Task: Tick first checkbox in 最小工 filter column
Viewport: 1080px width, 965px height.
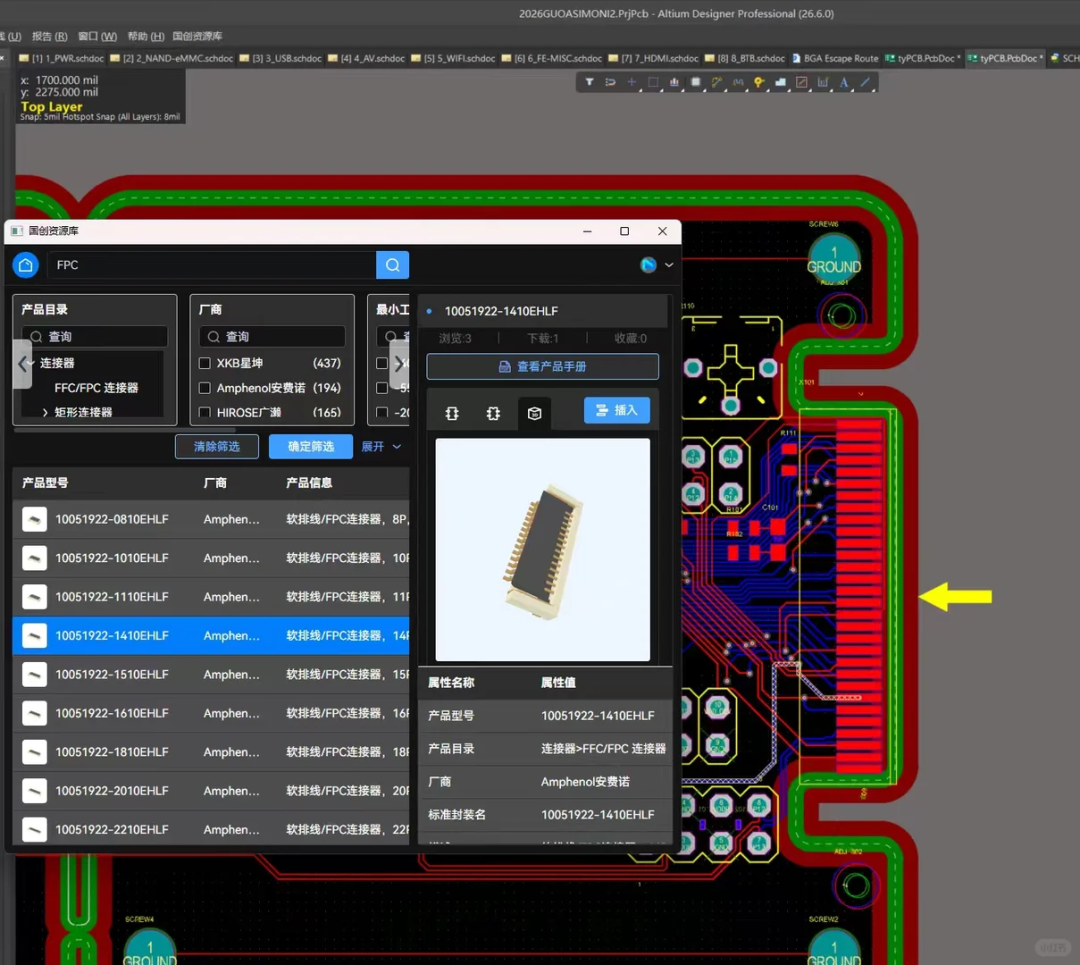Action: (x=382, y=363)
